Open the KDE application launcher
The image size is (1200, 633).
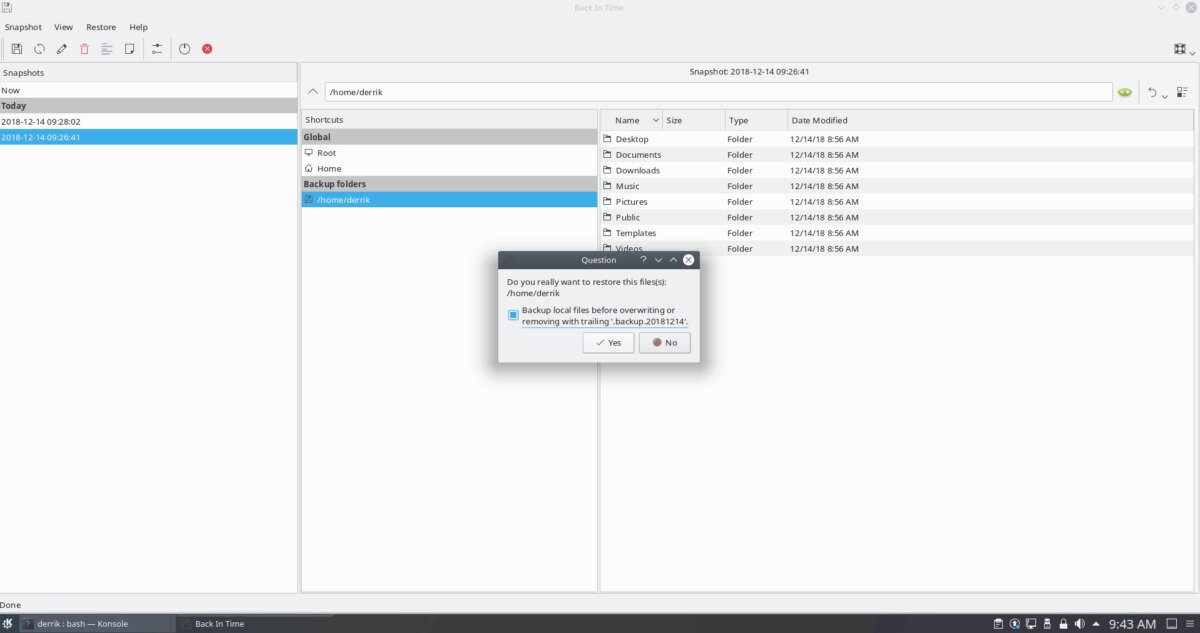[8, 624]
